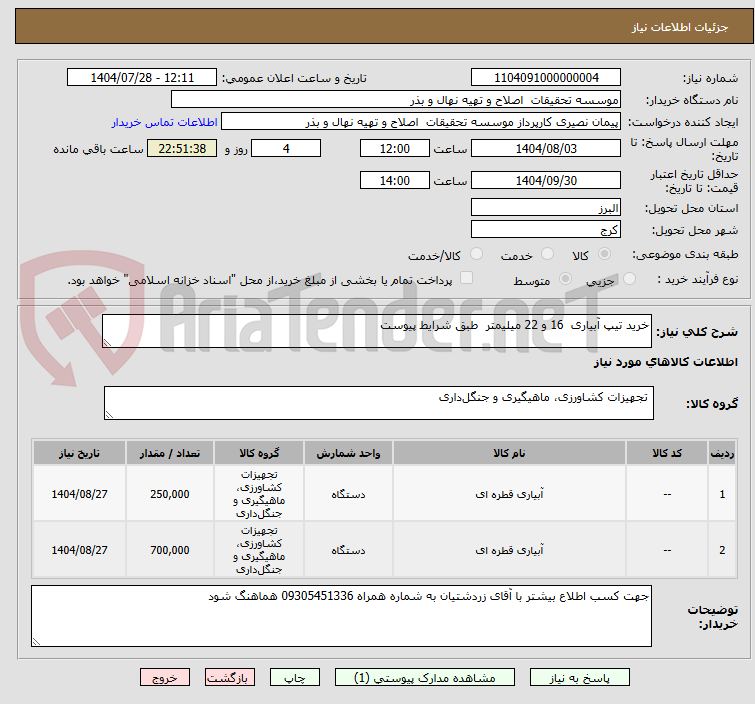Image resolution: width=755 pixels, height=704 pixels.
Task: Click the خروج exit button
Action: (x=165, y=677)
